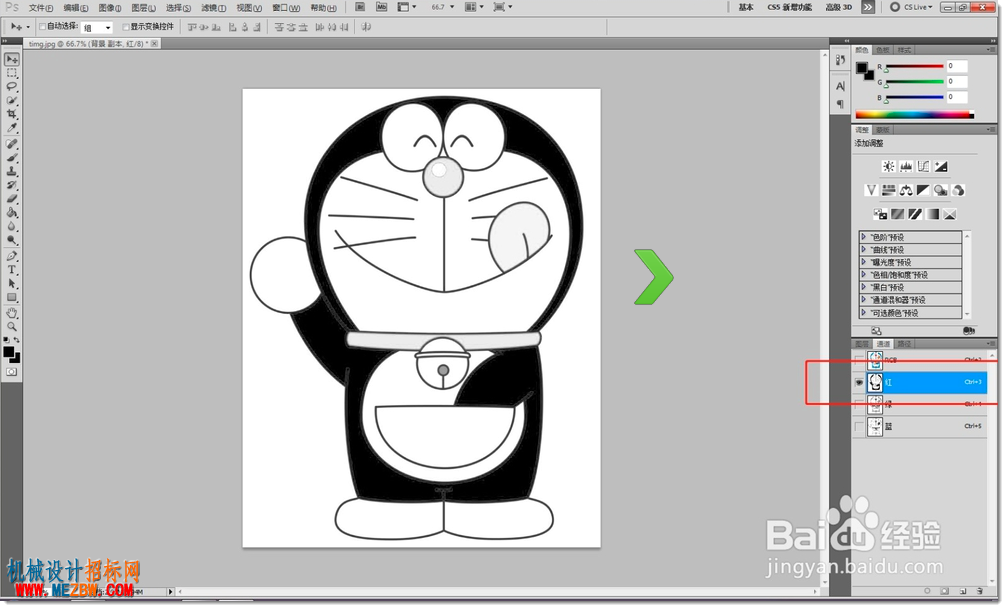Select the Lasso tool
Image resolution: width=1006 pixels, height=609 pixels.
pos(12,86)
